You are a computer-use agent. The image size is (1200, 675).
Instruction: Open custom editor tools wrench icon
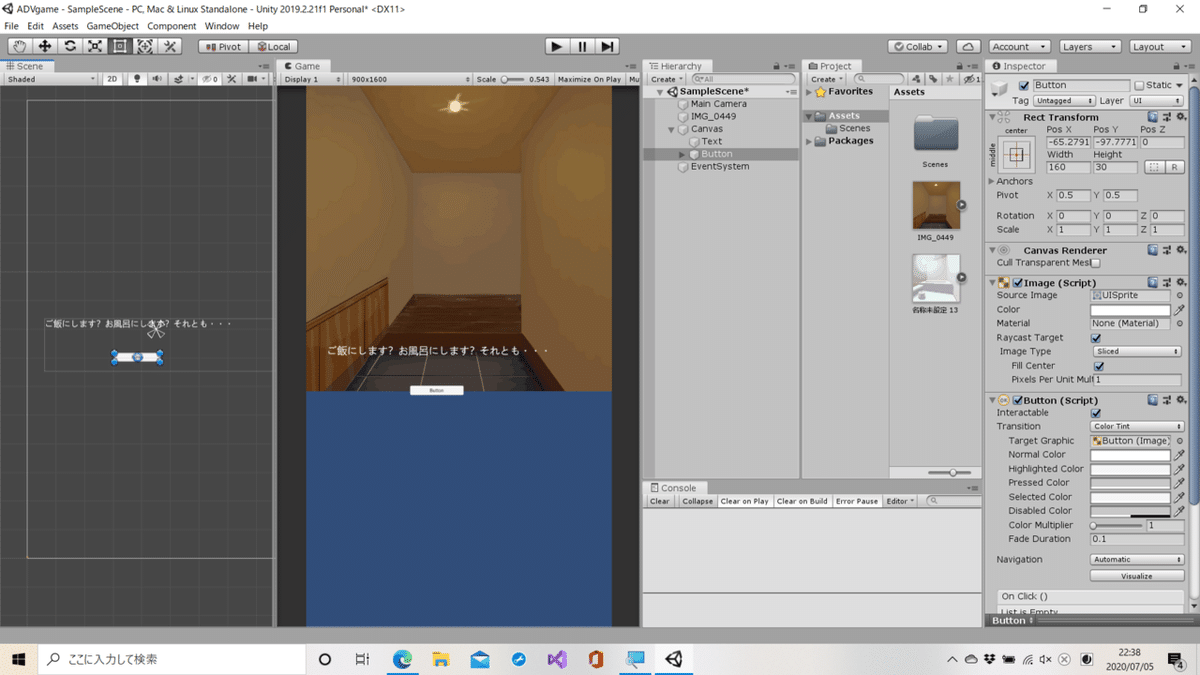click(x=170, y=46)
